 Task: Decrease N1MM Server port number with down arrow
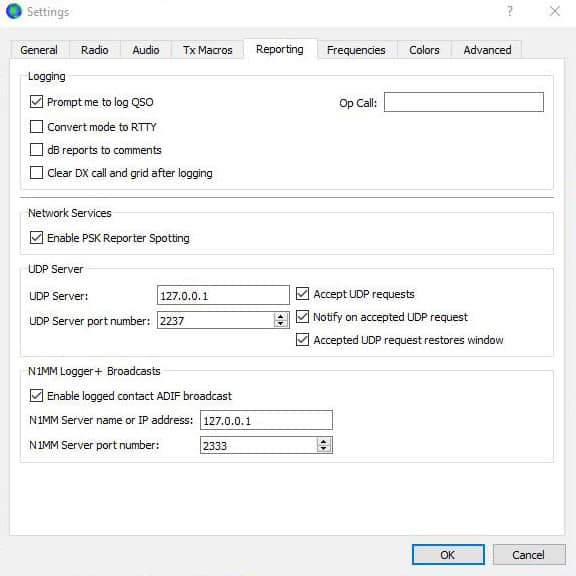[323, 449]
